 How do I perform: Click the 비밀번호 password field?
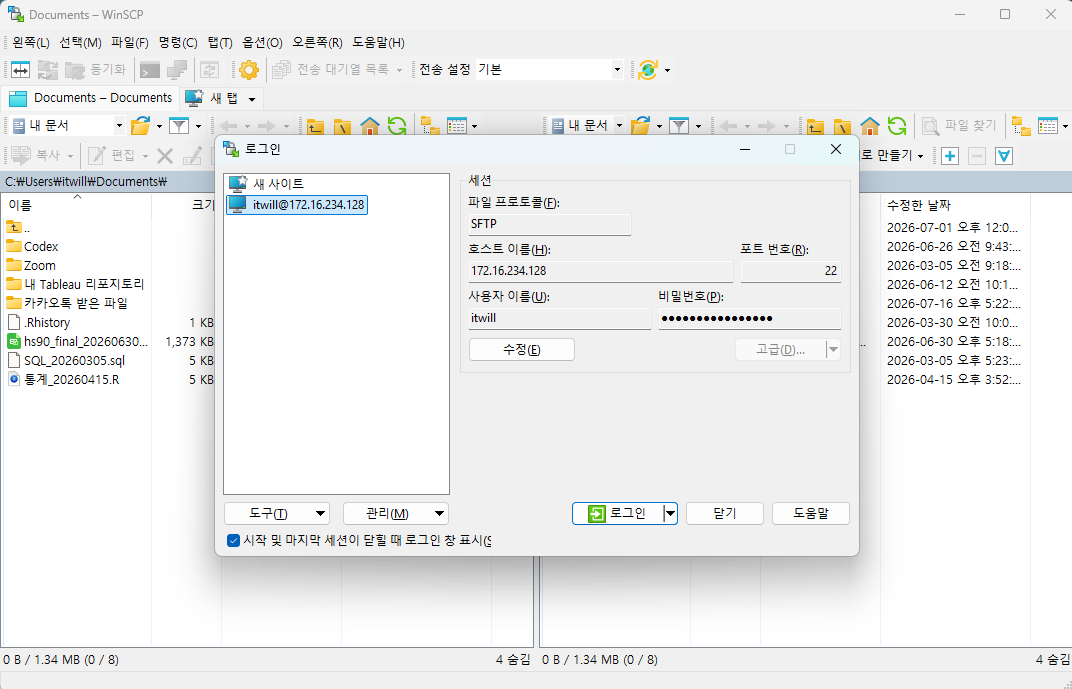pos(749,319)
